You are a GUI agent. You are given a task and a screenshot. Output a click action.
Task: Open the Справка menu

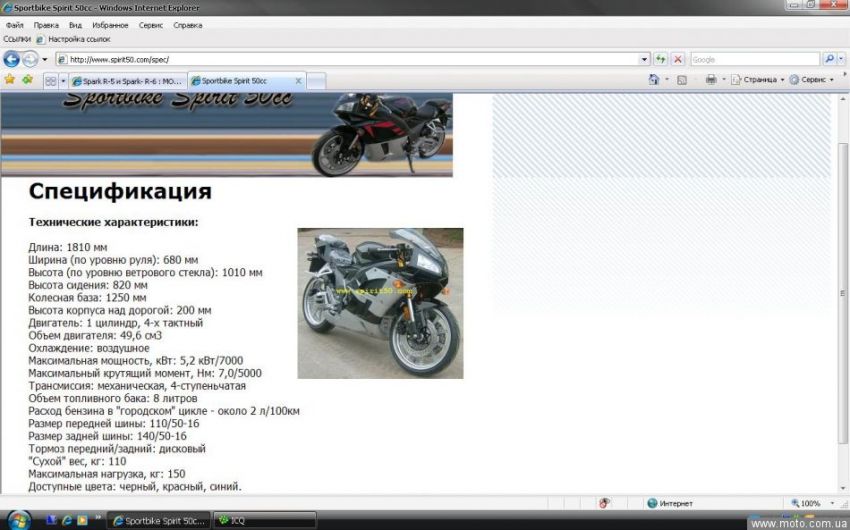188,25
